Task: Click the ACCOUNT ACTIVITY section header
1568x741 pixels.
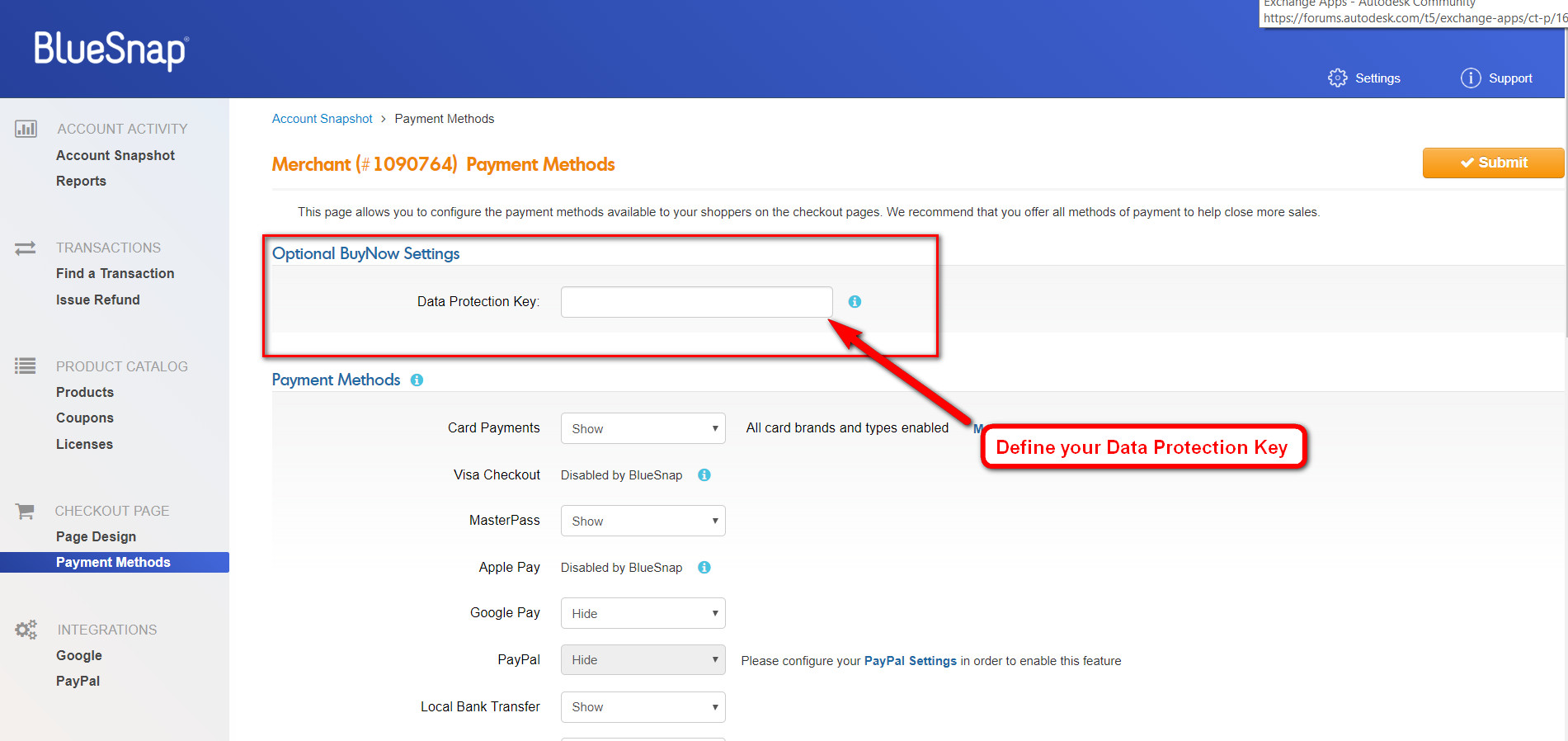Action: 122,129
